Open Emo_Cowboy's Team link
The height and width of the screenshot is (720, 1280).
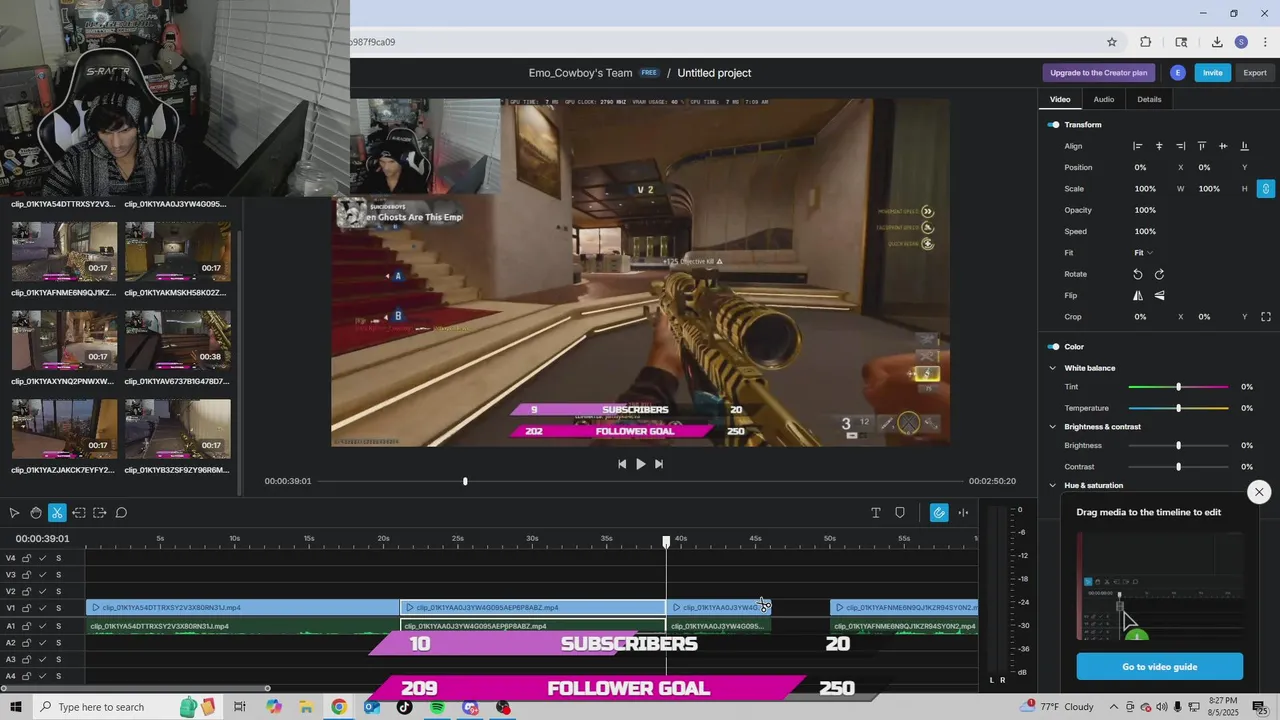(x=581, y=73)
